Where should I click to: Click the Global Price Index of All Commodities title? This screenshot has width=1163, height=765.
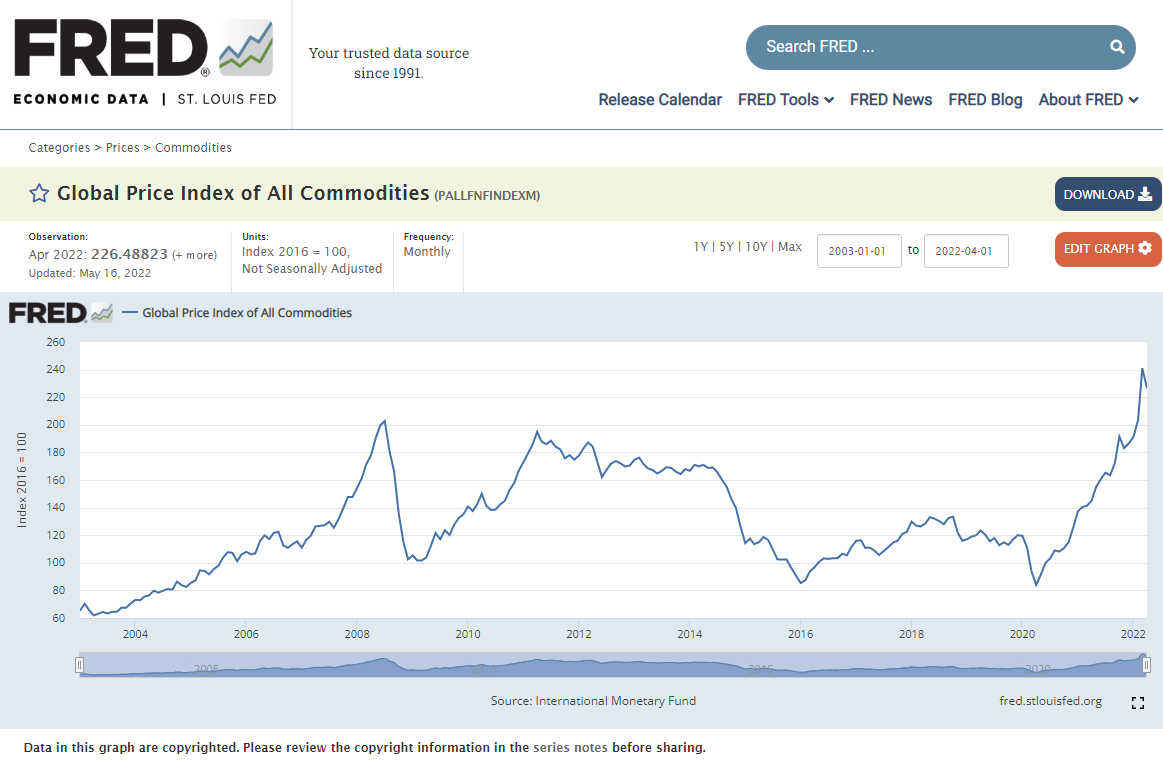(243, 193)
